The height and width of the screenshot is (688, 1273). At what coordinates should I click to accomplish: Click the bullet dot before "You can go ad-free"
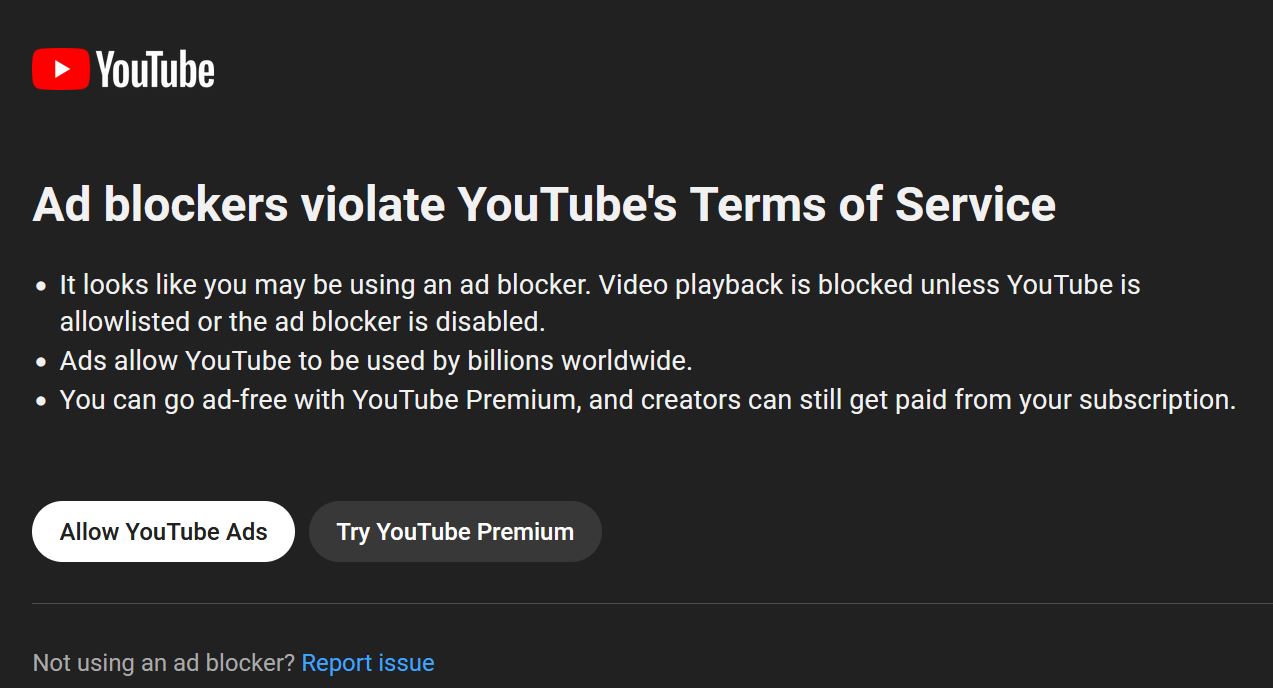click(41, 401)
